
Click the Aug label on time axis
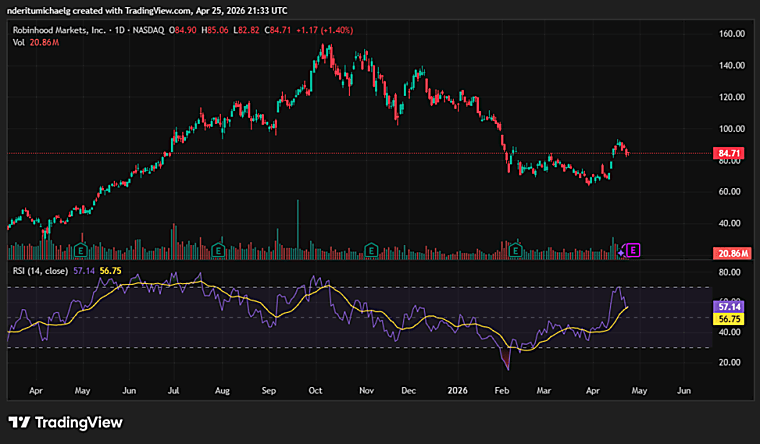point(222,391)
